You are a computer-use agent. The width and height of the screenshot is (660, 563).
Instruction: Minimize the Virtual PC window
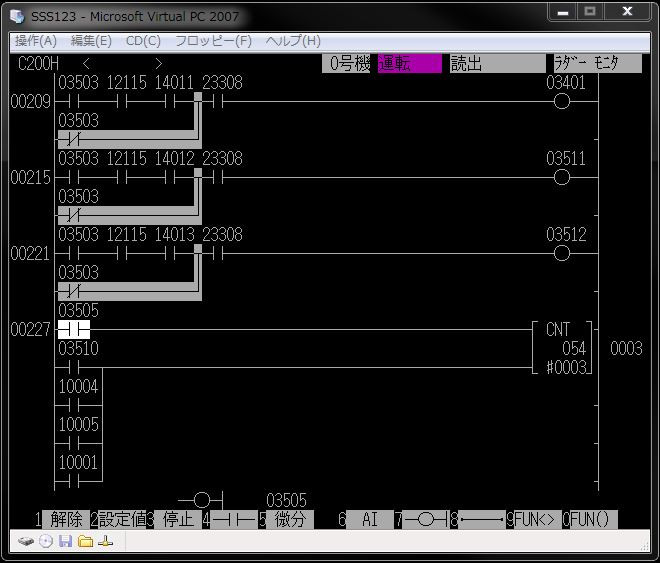(563, 12)
